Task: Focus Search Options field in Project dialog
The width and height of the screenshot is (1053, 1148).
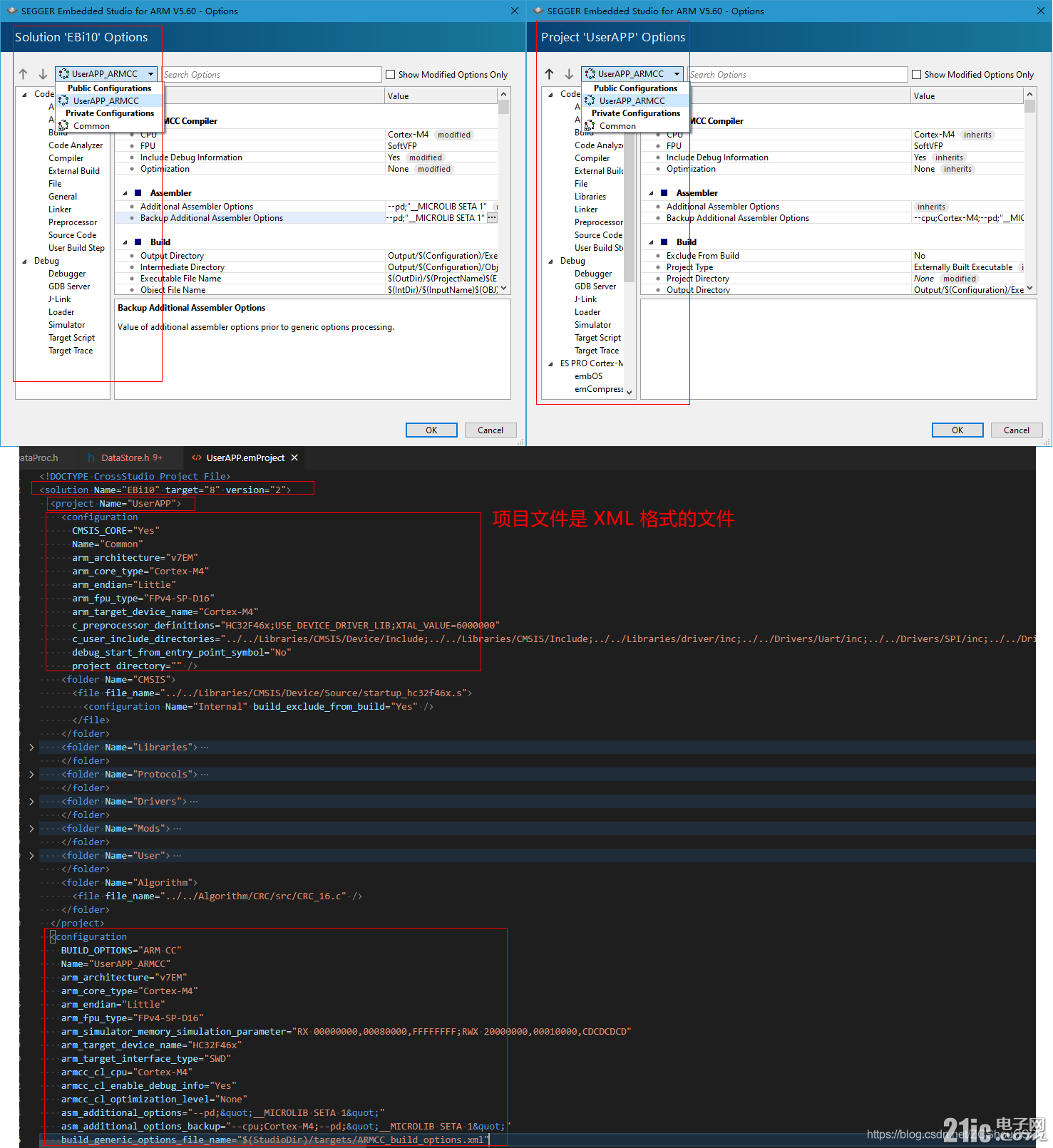Action: click(x=798, y=75)
